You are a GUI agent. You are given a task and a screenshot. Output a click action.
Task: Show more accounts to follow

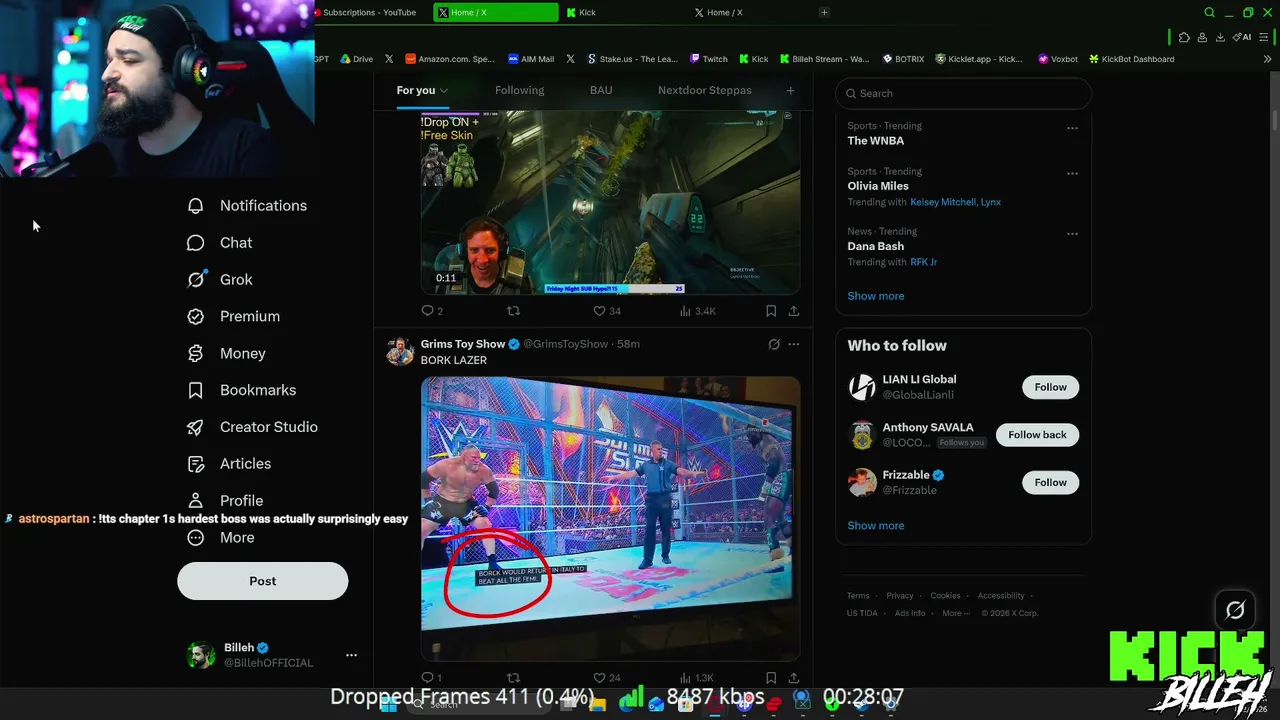pyautogui.click(x=876, y=526)
